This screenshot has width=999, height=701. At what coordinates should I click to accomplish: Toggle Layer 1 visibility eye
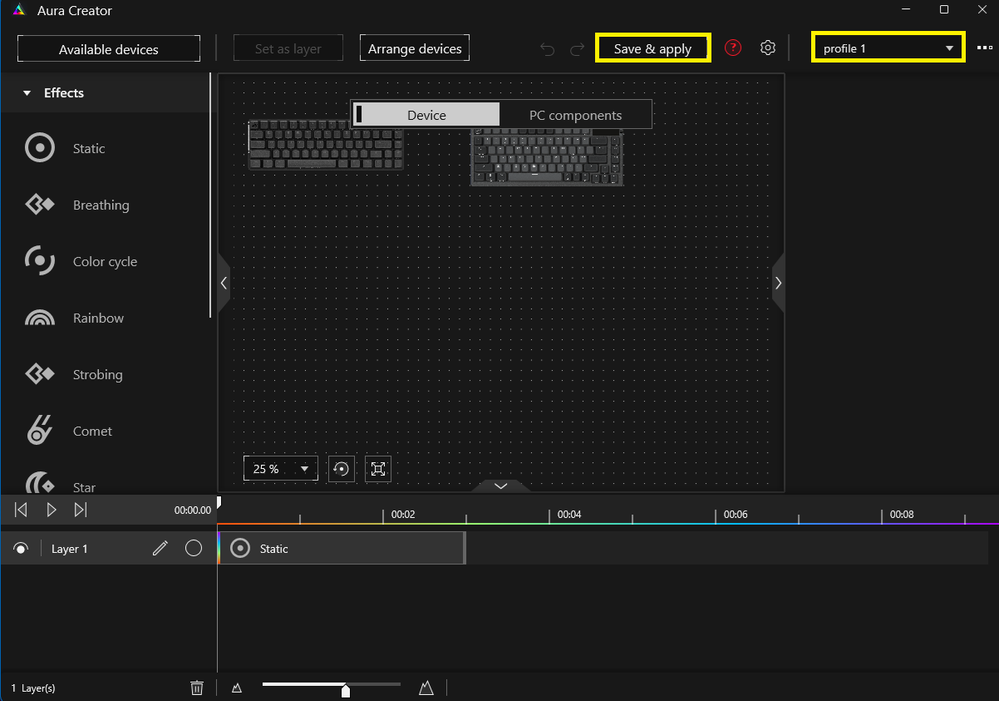point(20,548)
